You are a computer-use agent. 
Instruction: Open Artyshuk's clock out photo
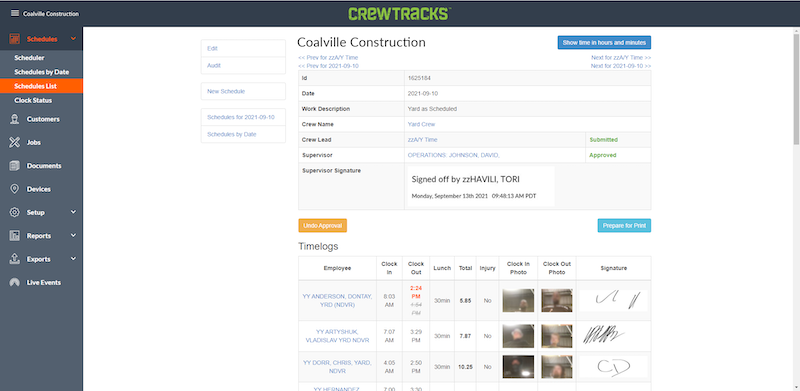[x=557, y=336]
